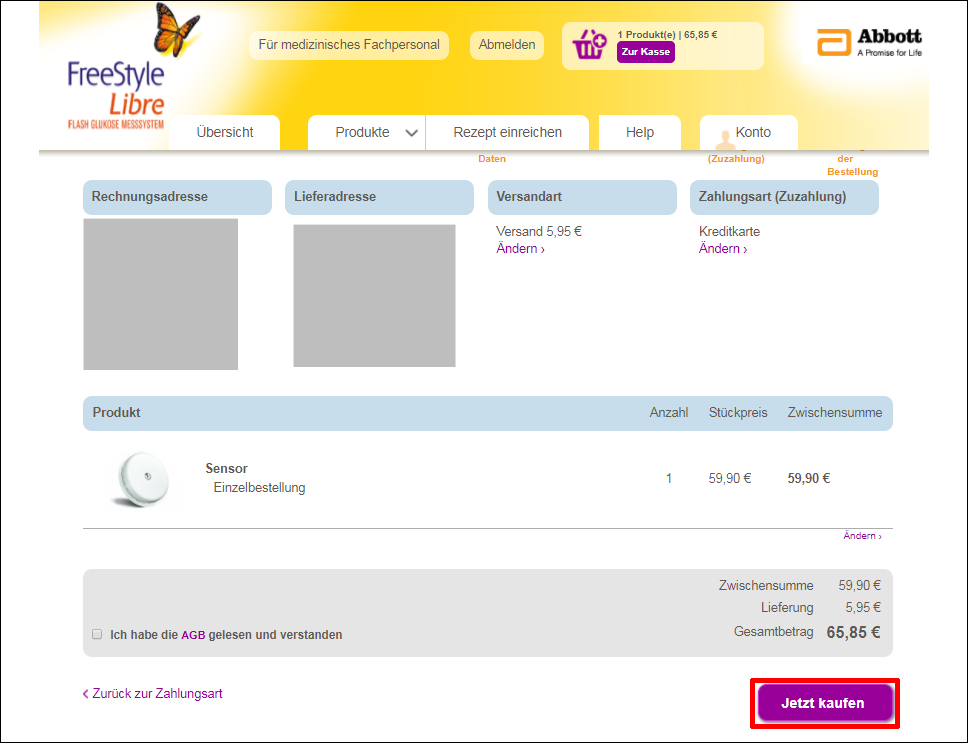Click the Zwischensumme column header

(835, 413)
